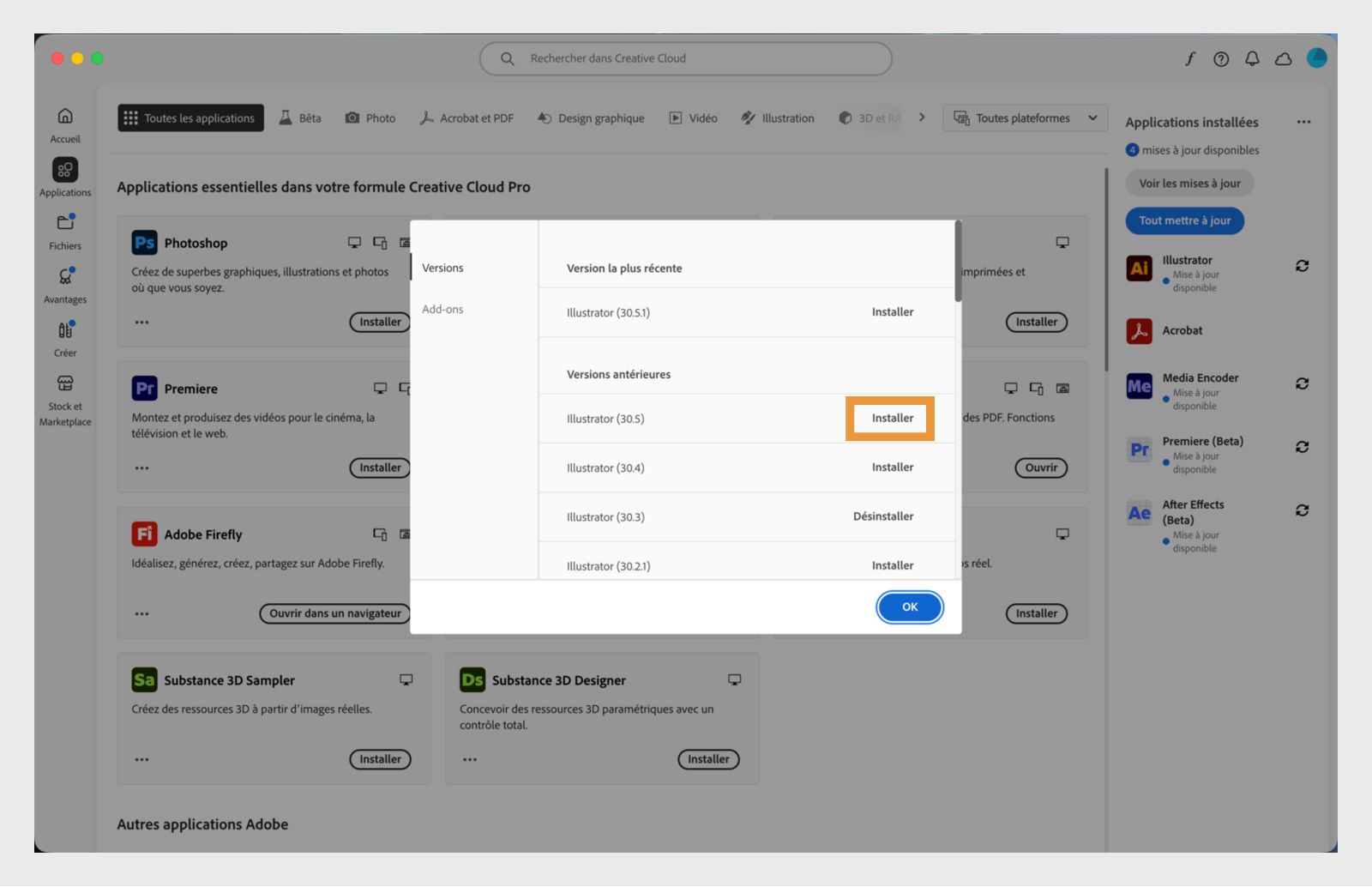
Task: Select Versions in the dialog sidebar
Action: pyautogui.click(x=442, y=269)
